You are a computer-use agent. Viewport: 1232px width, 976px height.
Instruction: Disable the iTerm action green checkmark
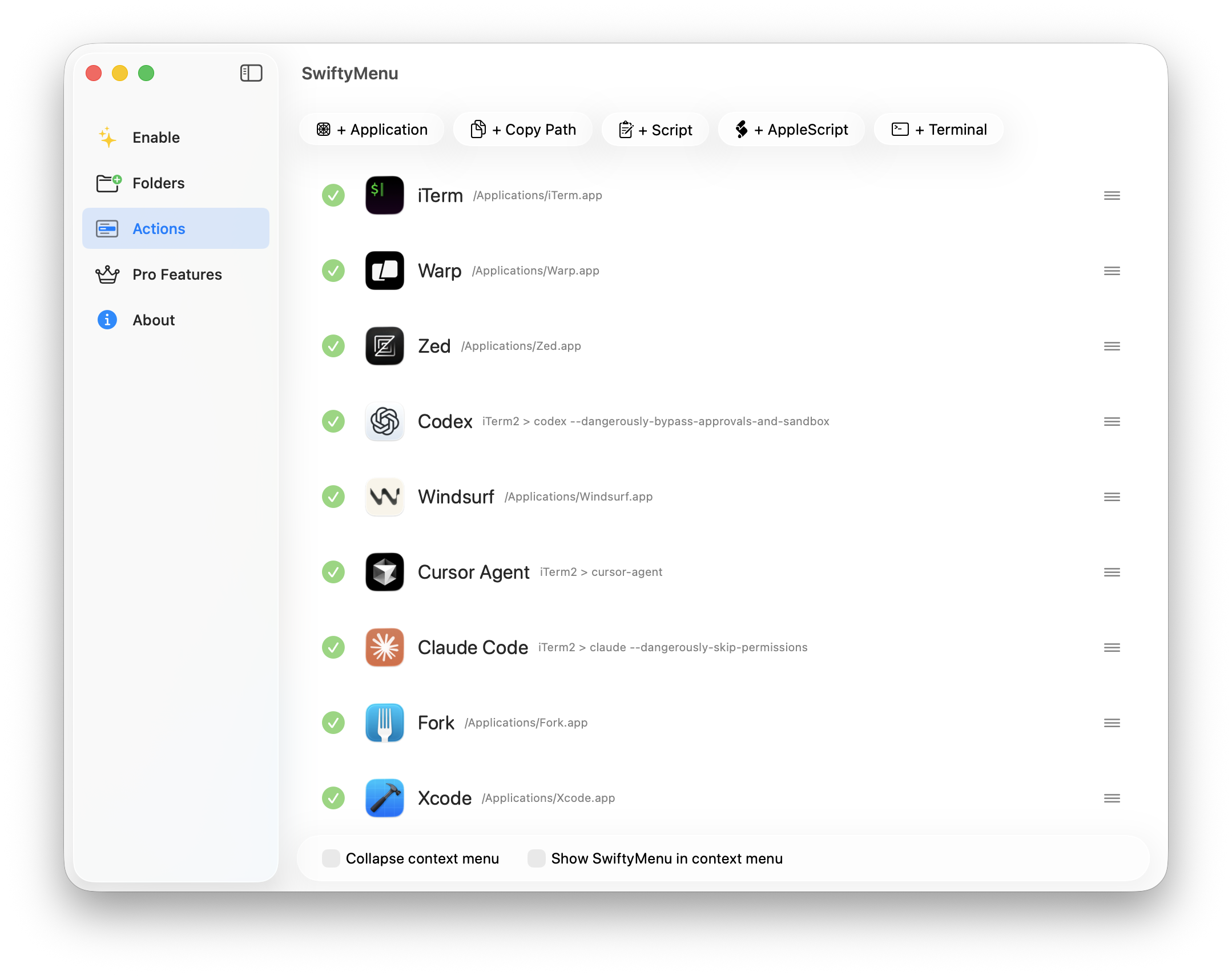pyautogui.click(x=333, y=195)
